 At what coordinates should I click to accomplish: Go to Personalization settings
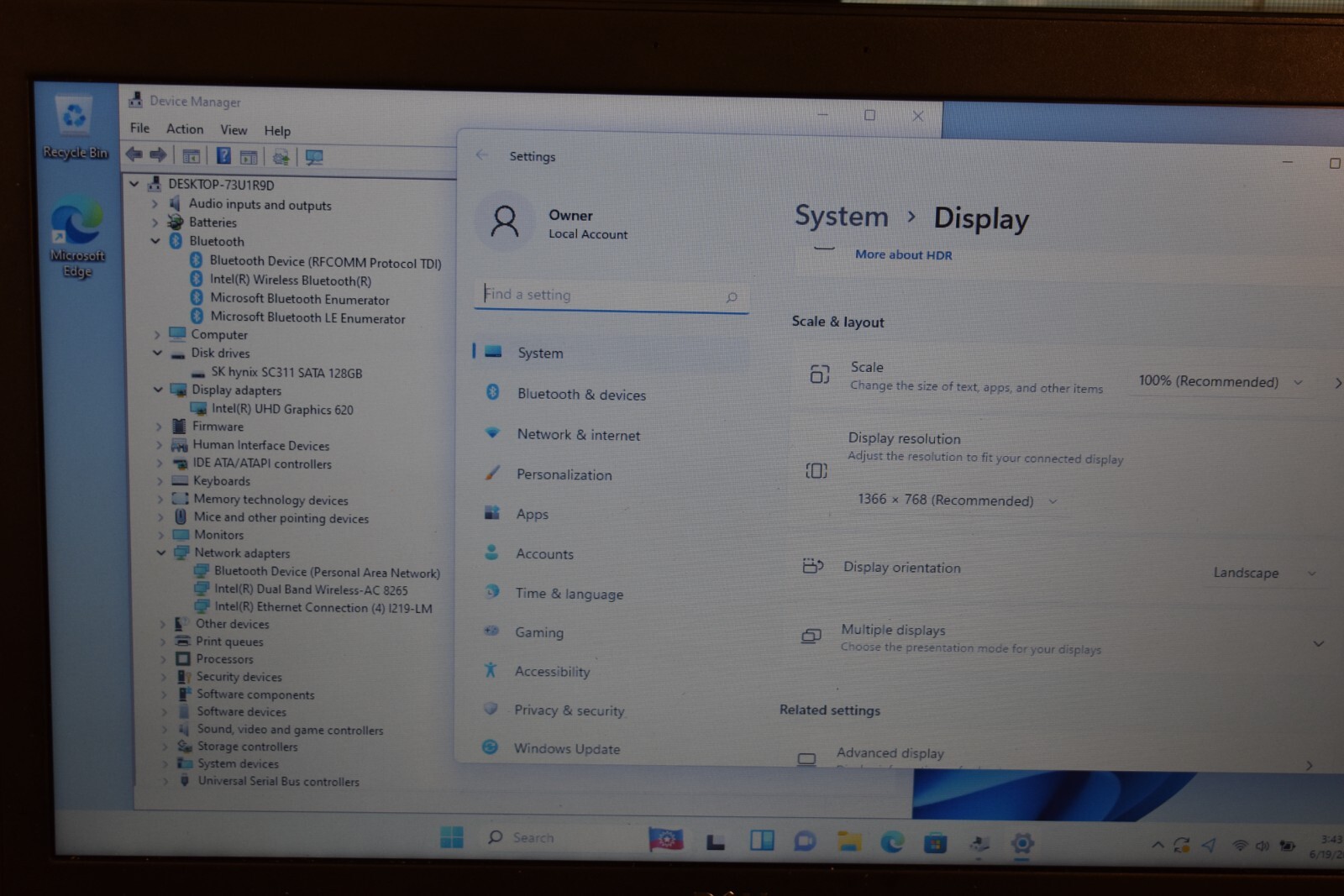click(x=609, y=474)
